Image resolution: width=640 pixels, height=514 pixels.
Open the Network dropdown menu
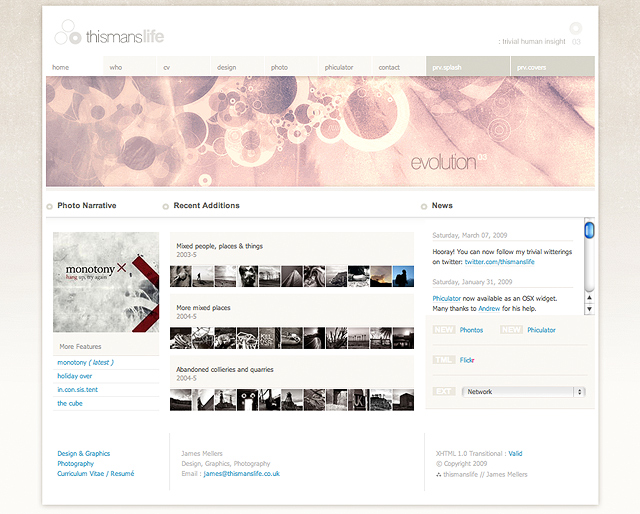(524, 392)
